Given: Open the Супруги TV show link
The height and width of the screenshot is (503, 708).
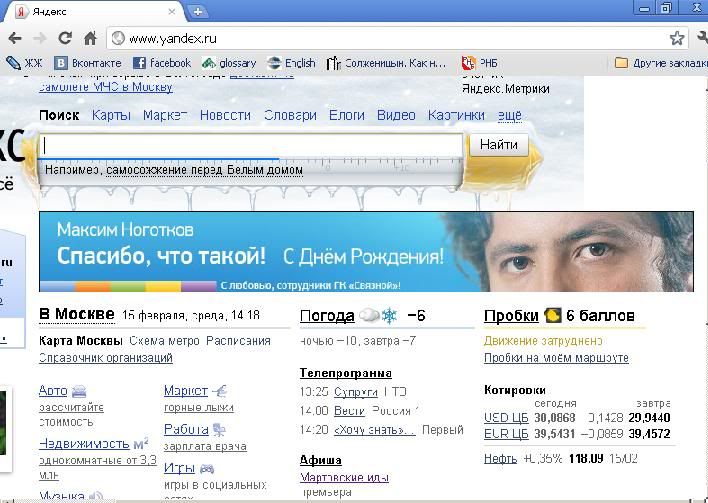Looking at the screenshot, I should pos(356,392).
